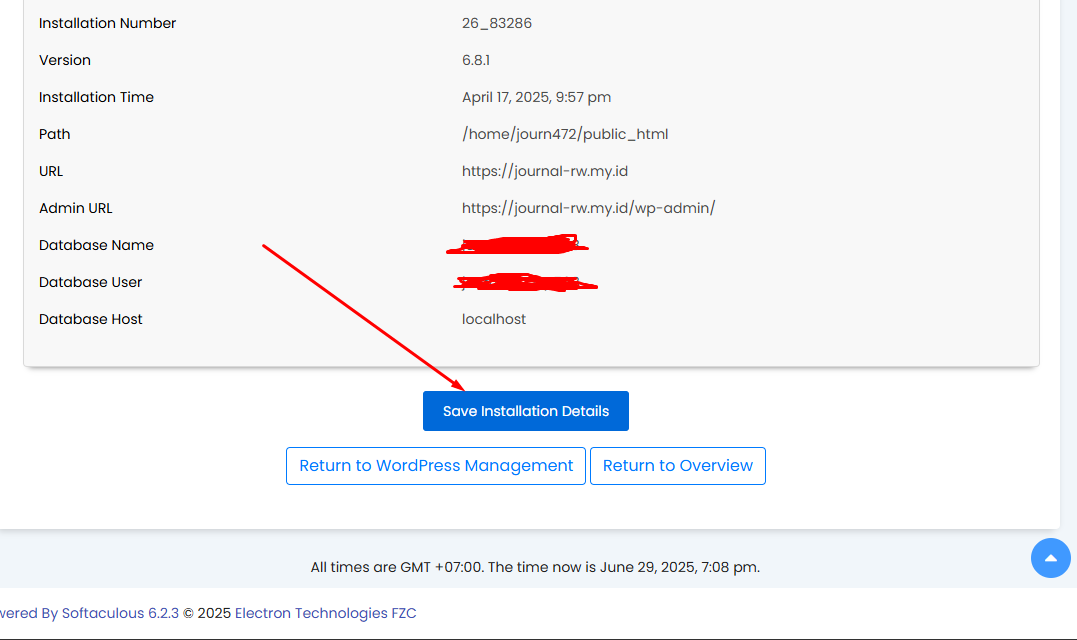Click the Database Host label

90,319
